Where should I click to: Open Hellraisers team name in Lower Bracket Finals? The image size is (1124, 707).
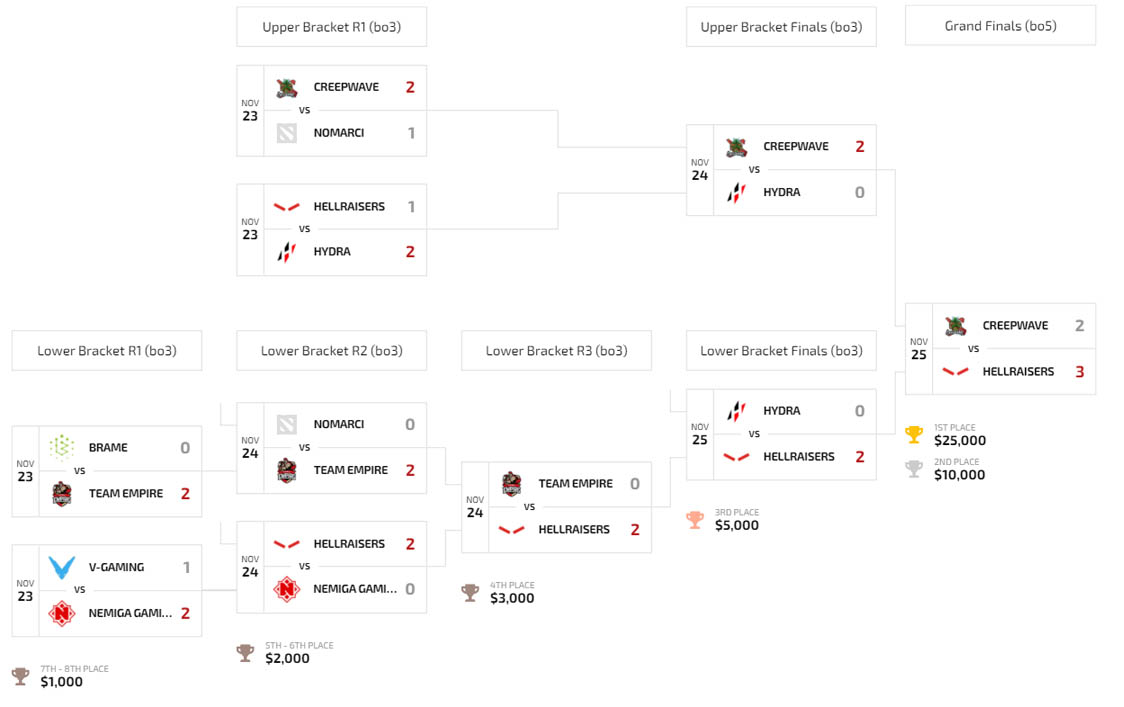799,457
